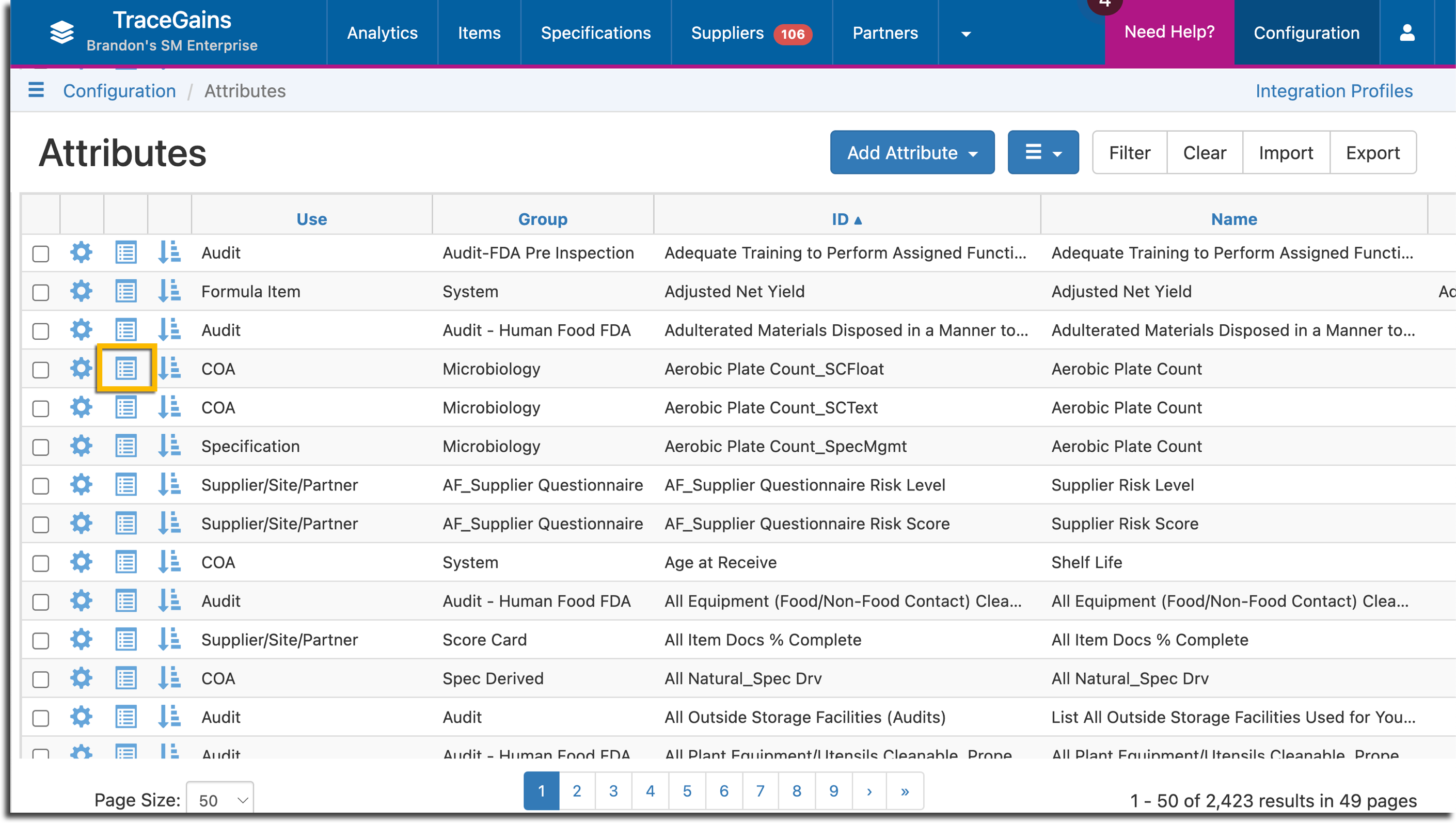Click gear icon for All Item Docs % Complete

[82, 640]
